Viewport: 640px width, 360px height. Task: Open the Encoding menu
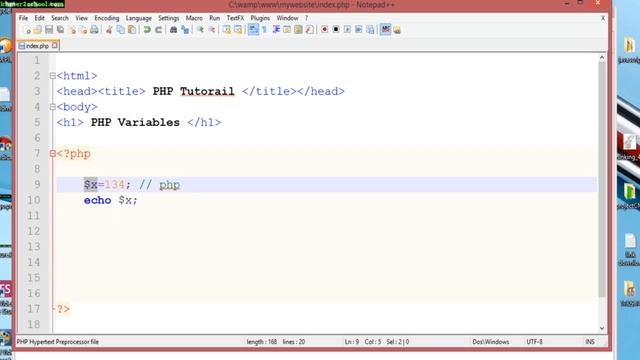tap(107, 18)
